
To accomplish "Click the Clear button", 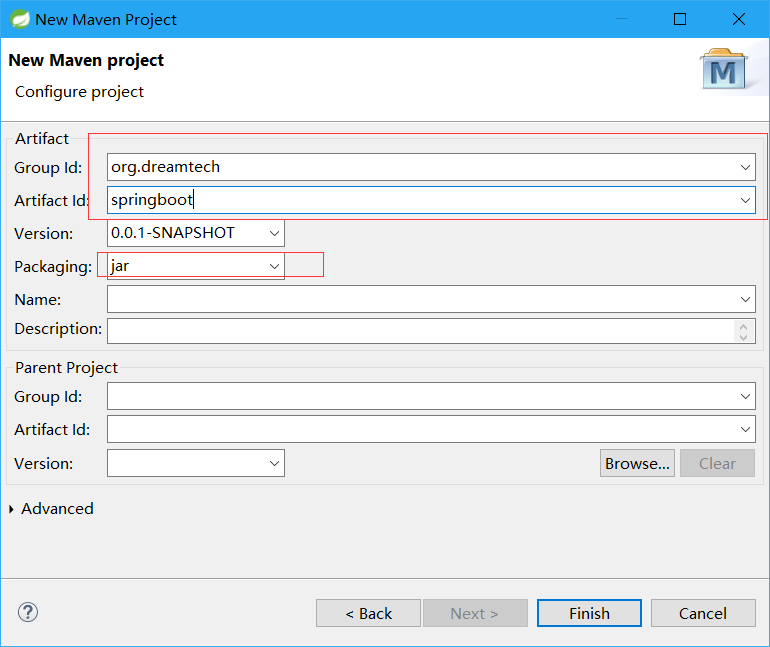I will point(717,463).
